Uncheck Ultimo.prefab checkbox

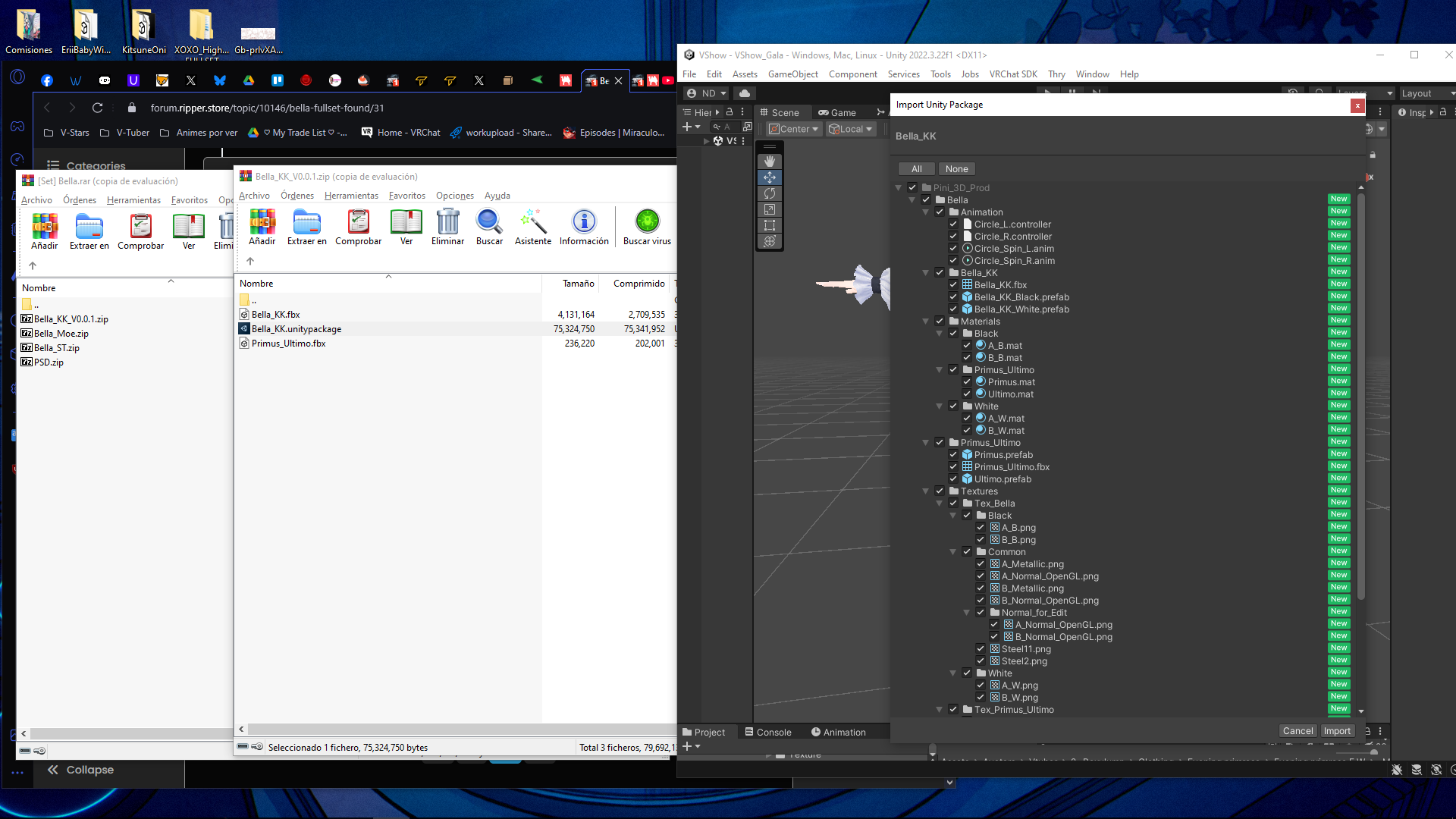click(953, 479)
